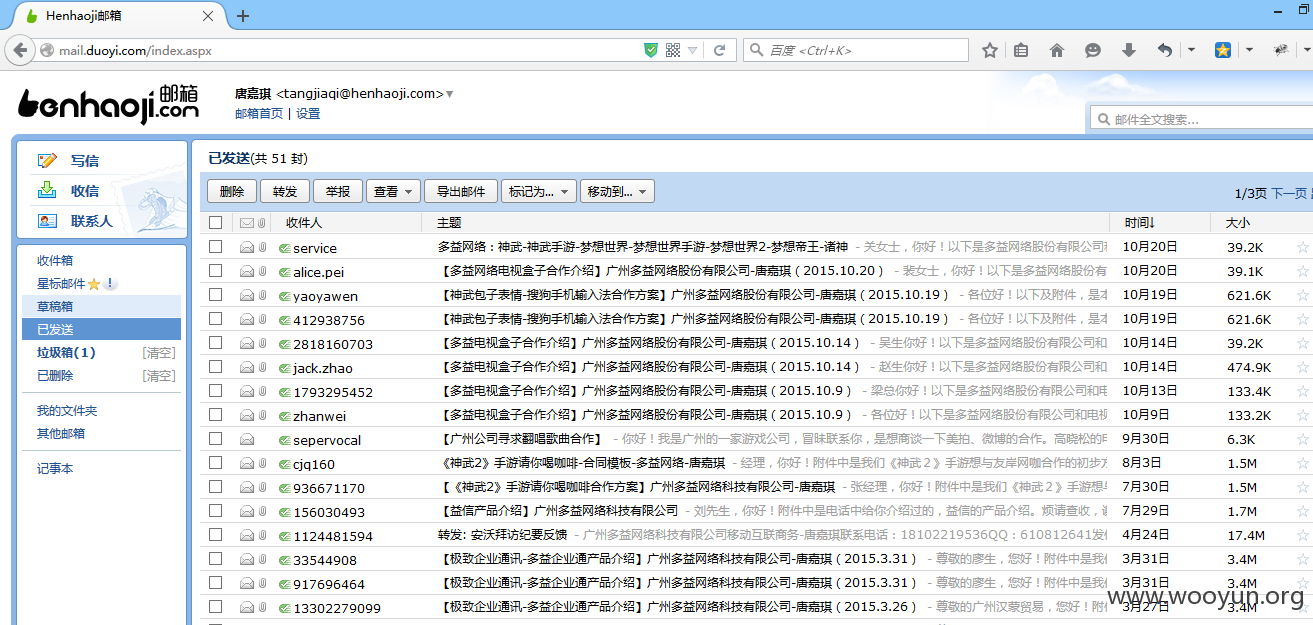Open the 星标邮件 folder
Screen dimensions: 1313x625
[x=62, y=284]
